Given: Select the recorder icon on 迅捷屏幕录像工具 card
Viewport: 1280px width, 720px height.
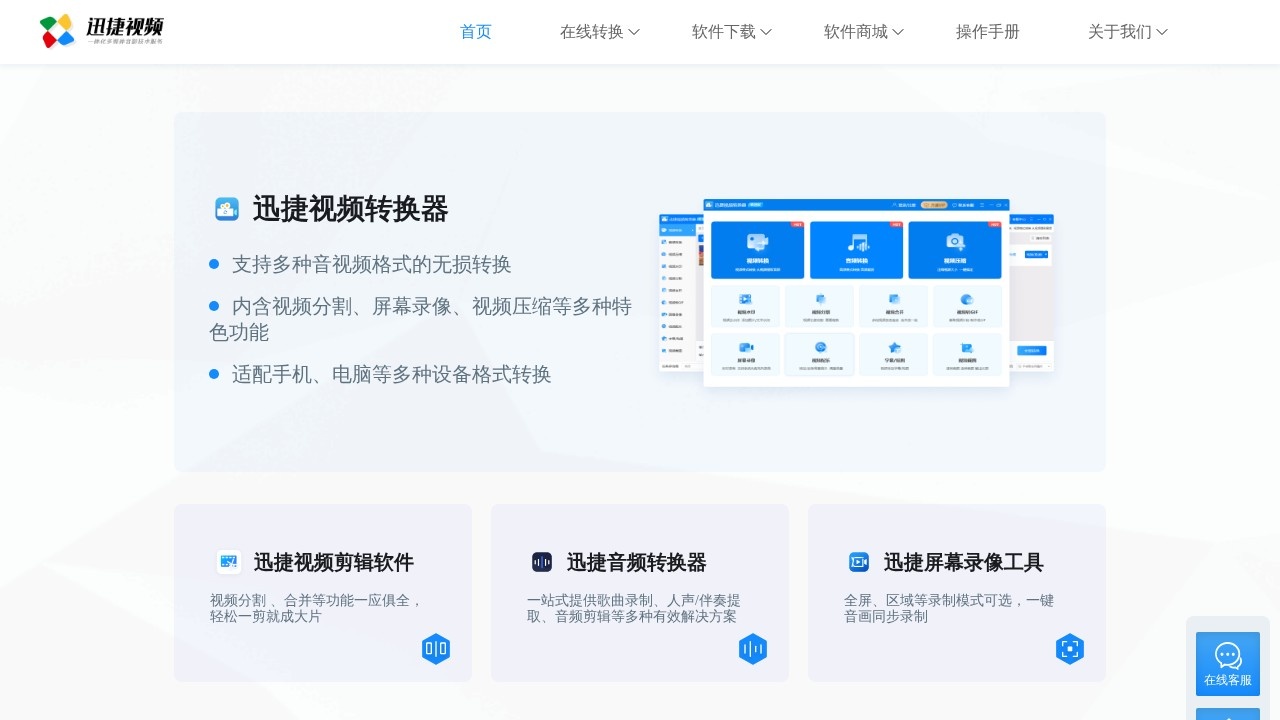Looking at the screenshot, I should pyautogui.click(x=859, y=562).
